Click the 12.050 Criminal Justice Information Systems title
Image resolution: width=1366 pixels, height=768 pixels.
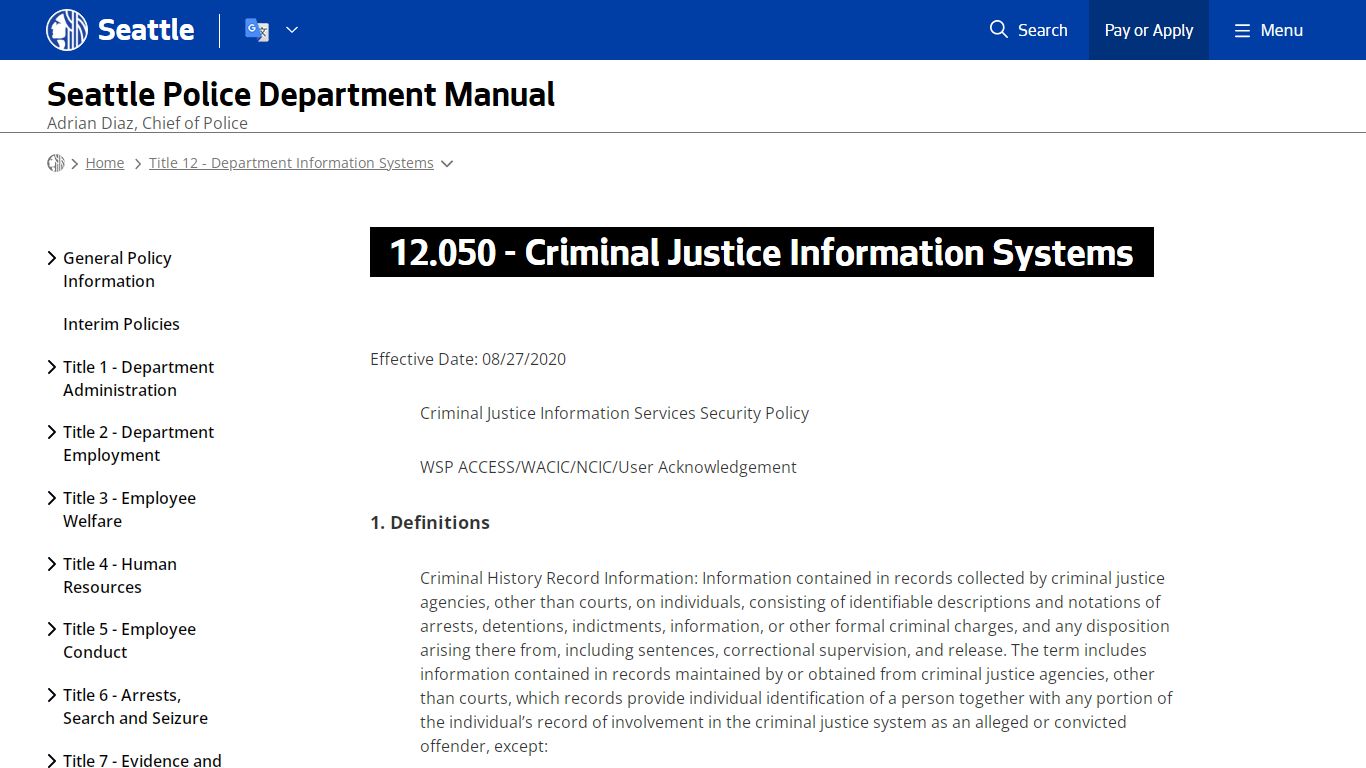pyautogui.click(x=761, y=252)
